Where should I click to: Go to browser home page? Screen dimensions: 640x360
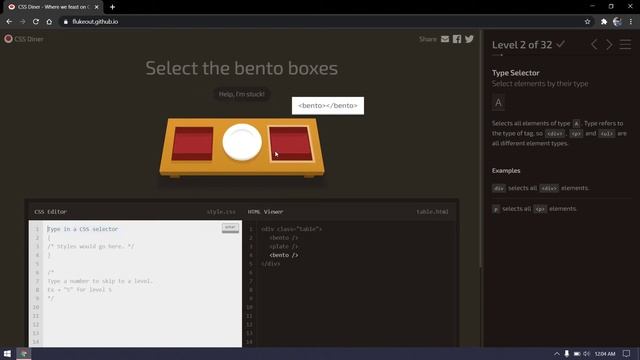[49, 22]
